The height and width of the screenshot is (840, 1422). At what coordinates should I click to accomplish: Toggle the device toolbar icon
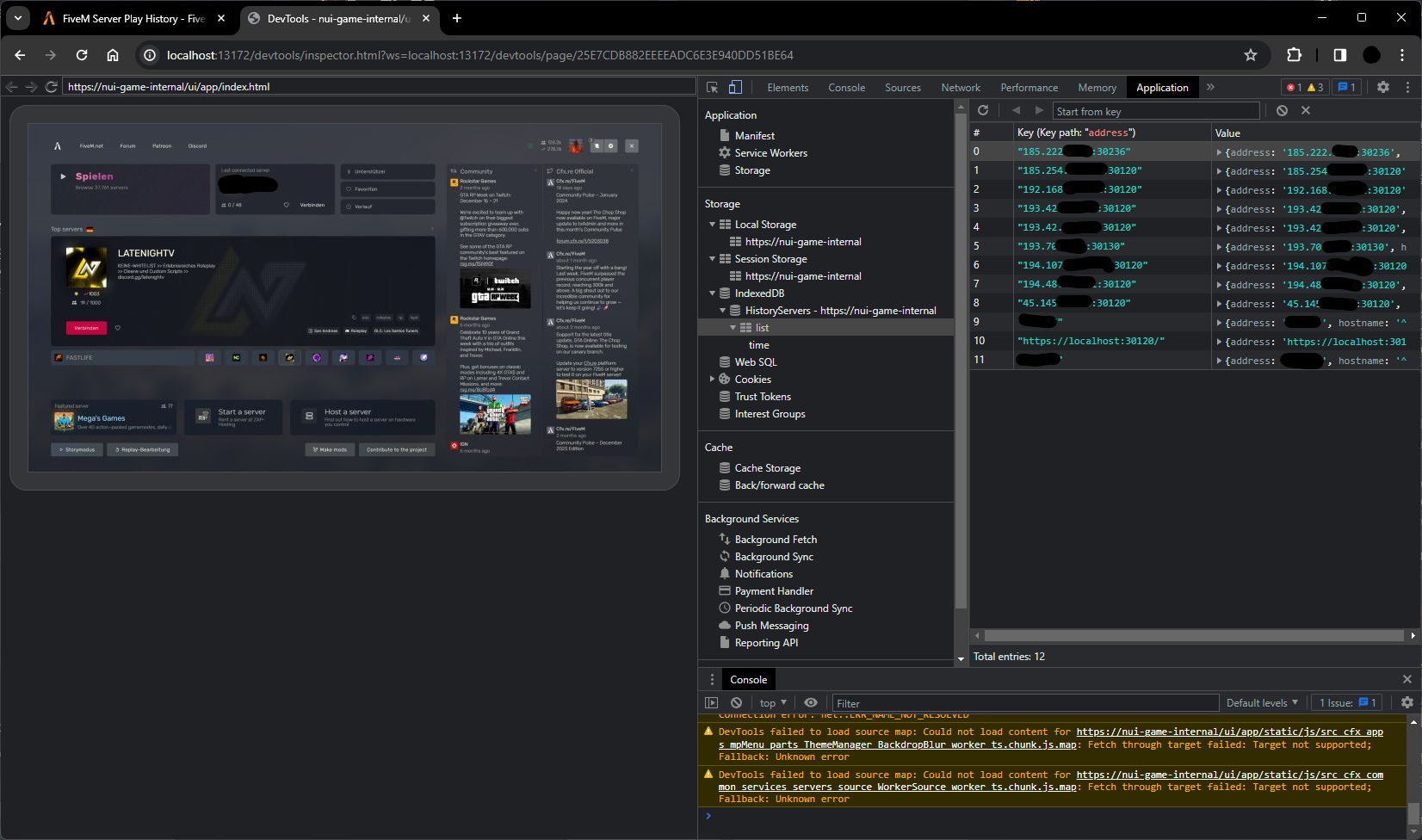tap(735, 87)
